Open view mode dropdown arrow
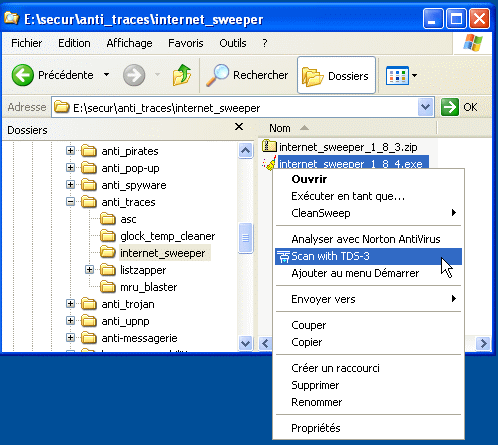Screen dimensions: 498x445 click(414, 75)
